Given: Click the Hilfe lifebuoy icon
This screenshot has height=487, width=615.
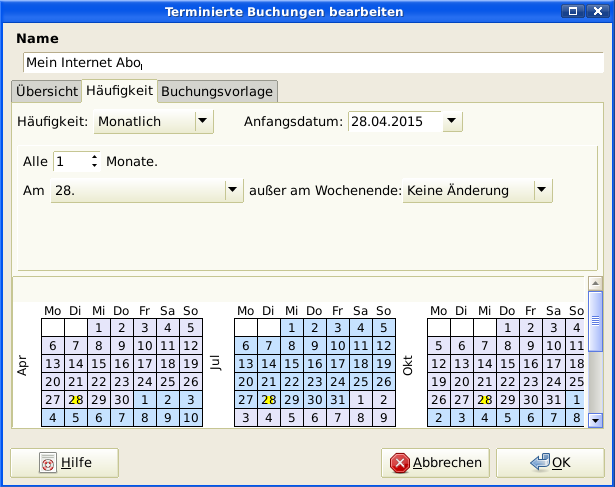Looking at the screenshot, I should (x=47, y=463).
